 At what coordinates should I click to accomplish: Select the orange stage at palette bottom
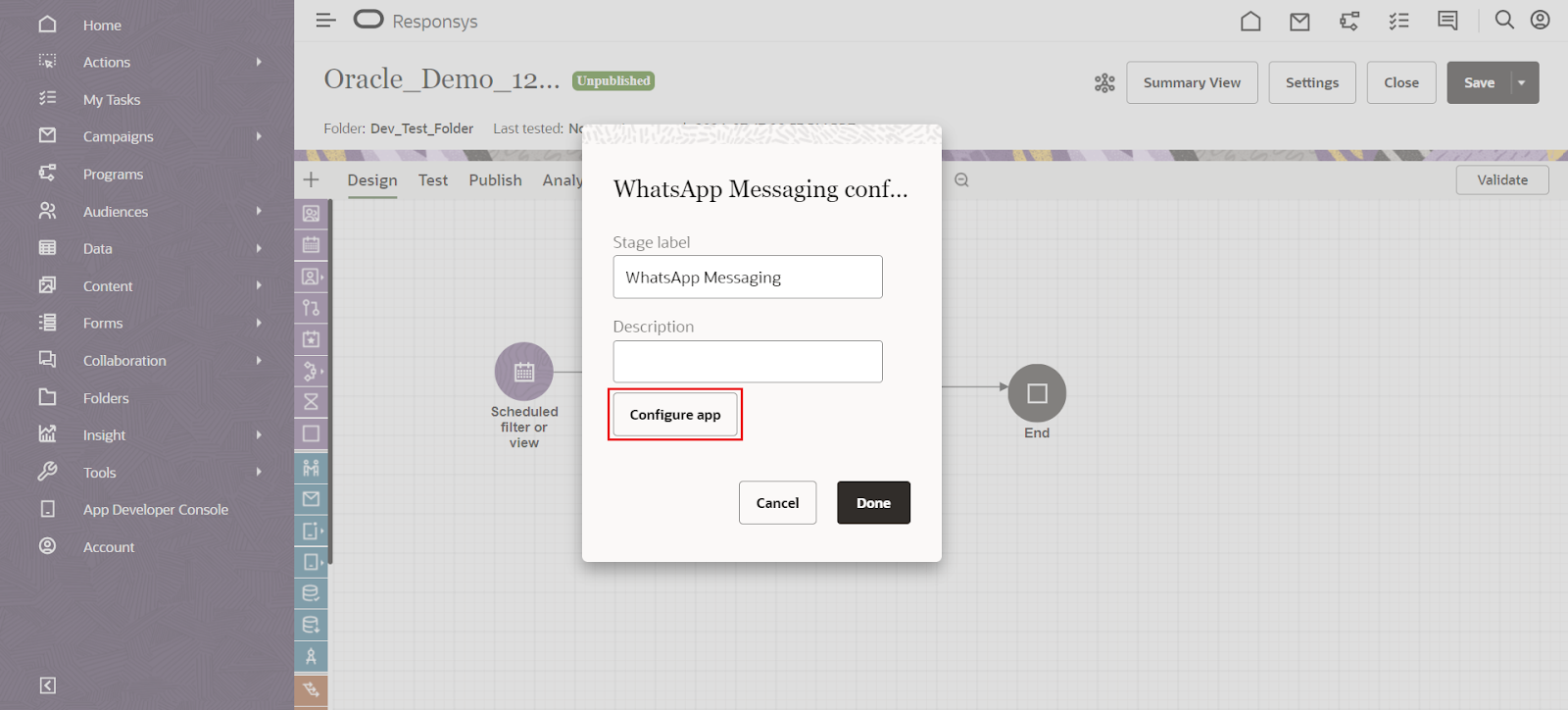coord(311,690)
